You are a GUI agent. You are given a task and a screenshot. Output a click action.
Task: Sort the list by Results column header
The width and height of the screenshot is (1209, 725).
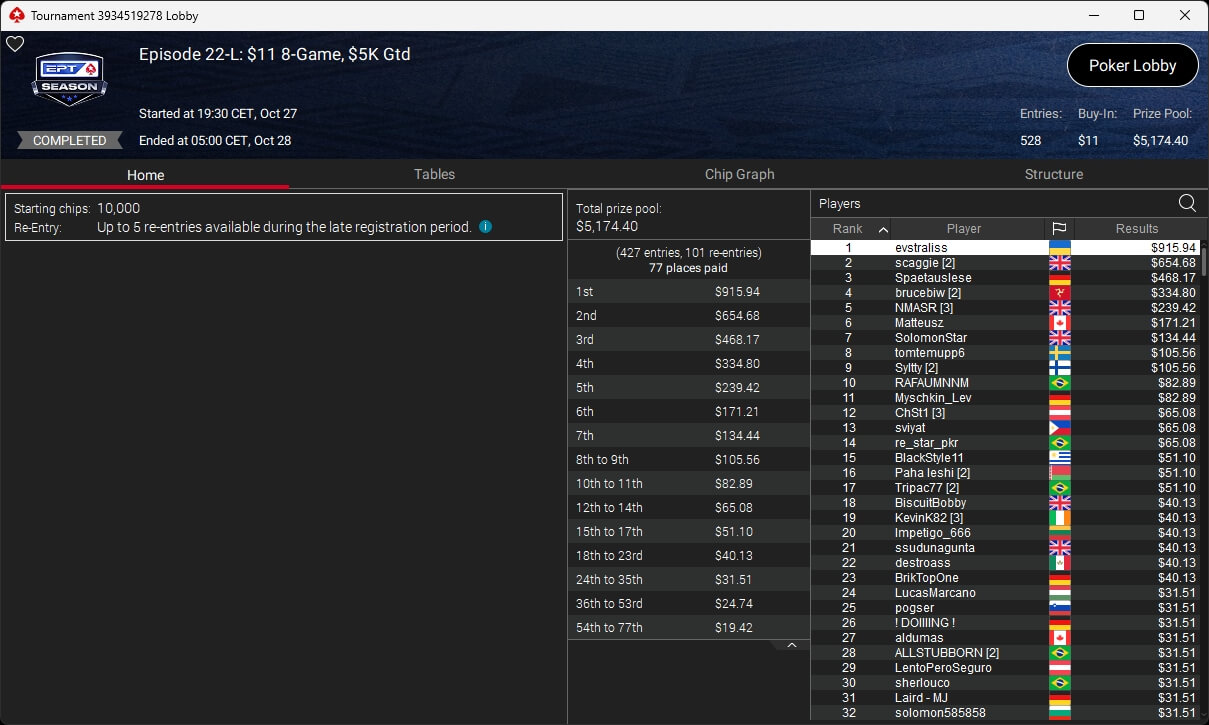pyautogui.click(x=1137, y=229)
